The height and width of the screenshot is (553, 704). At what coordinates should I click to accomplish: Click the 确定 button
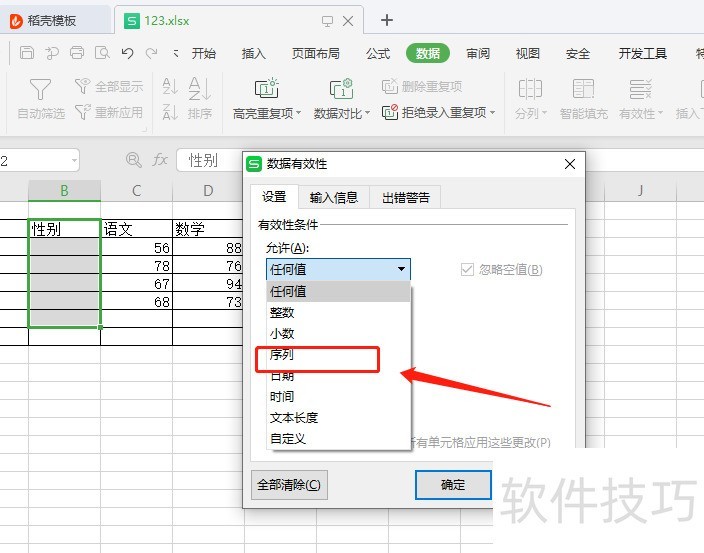pyautogui.click(x=453, y=485)
